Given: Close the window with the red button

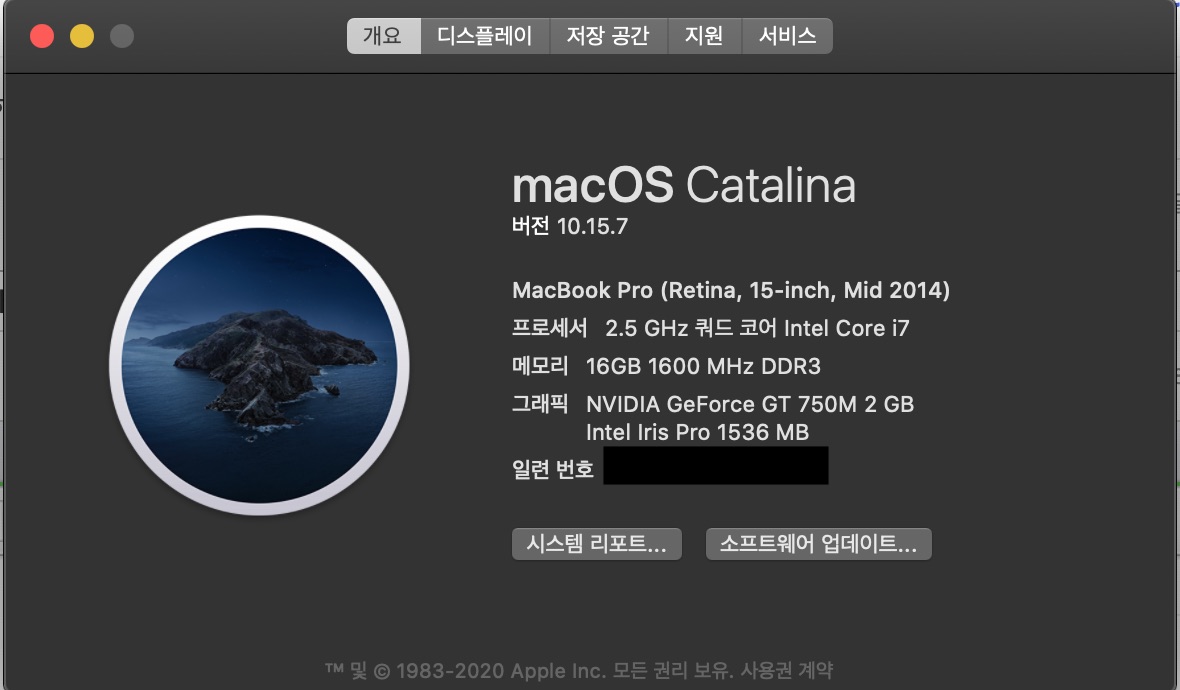Looking at the screenshot, I should 42,36.
